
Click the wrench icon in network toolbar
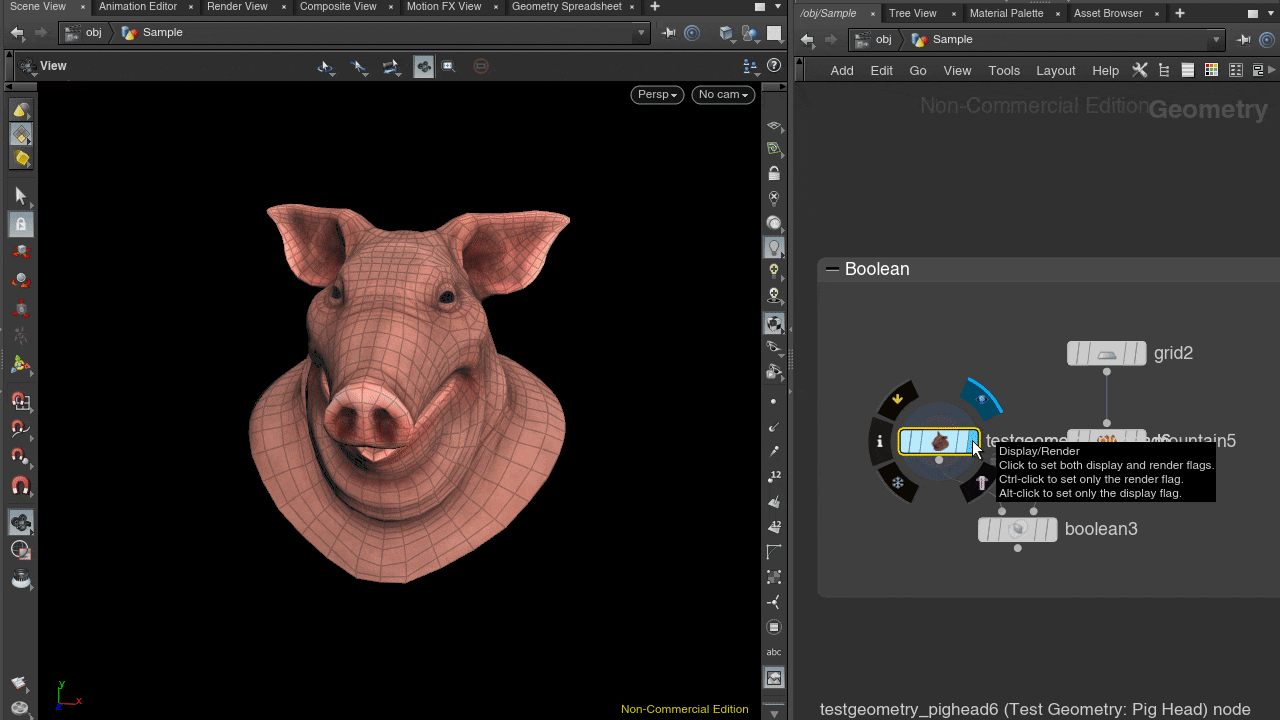[x=1139, y=70]
